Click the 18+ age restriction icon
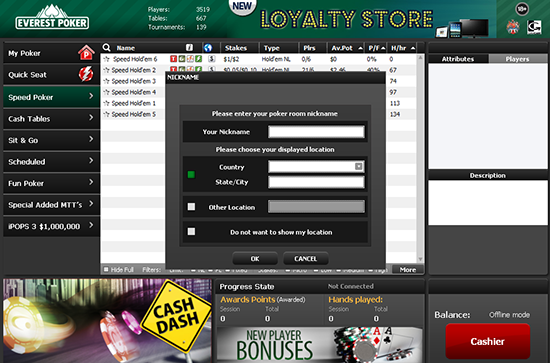Viewport: 550px width, 363px height. 522,9
